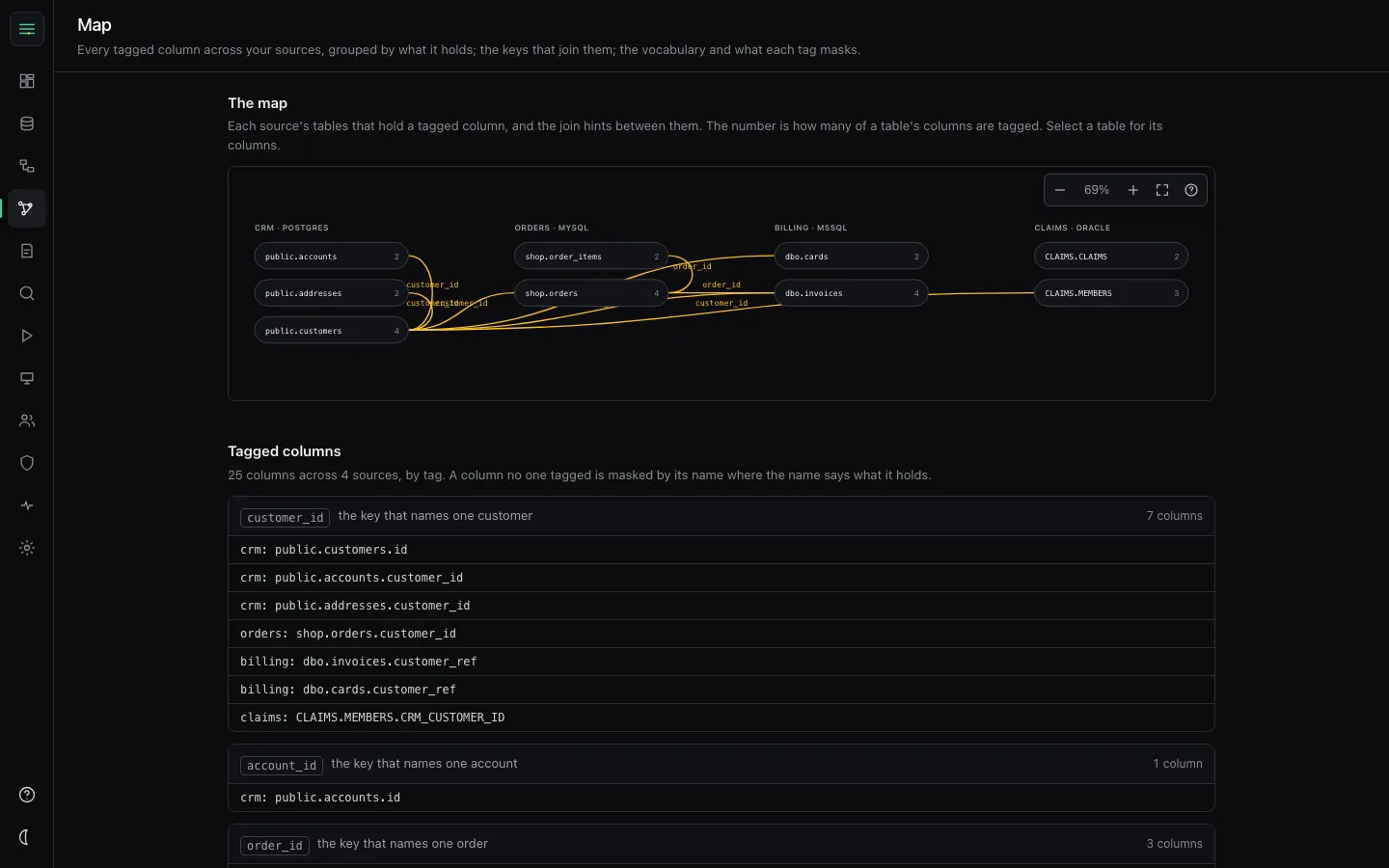Select the active Map graph icon

(27, 208)
